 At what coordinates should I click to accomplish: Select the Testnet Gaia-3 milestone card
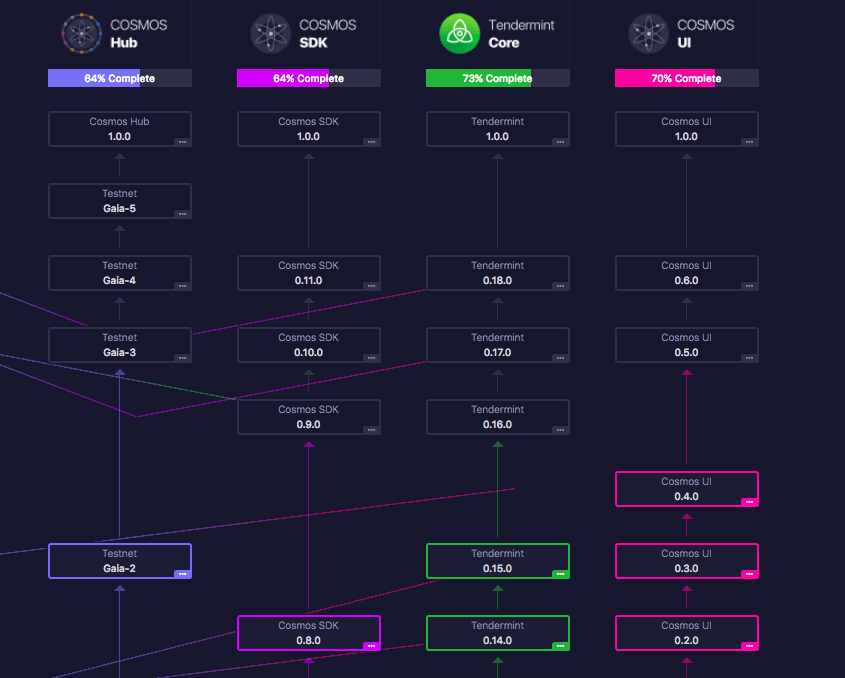click(x=119, y=345)
